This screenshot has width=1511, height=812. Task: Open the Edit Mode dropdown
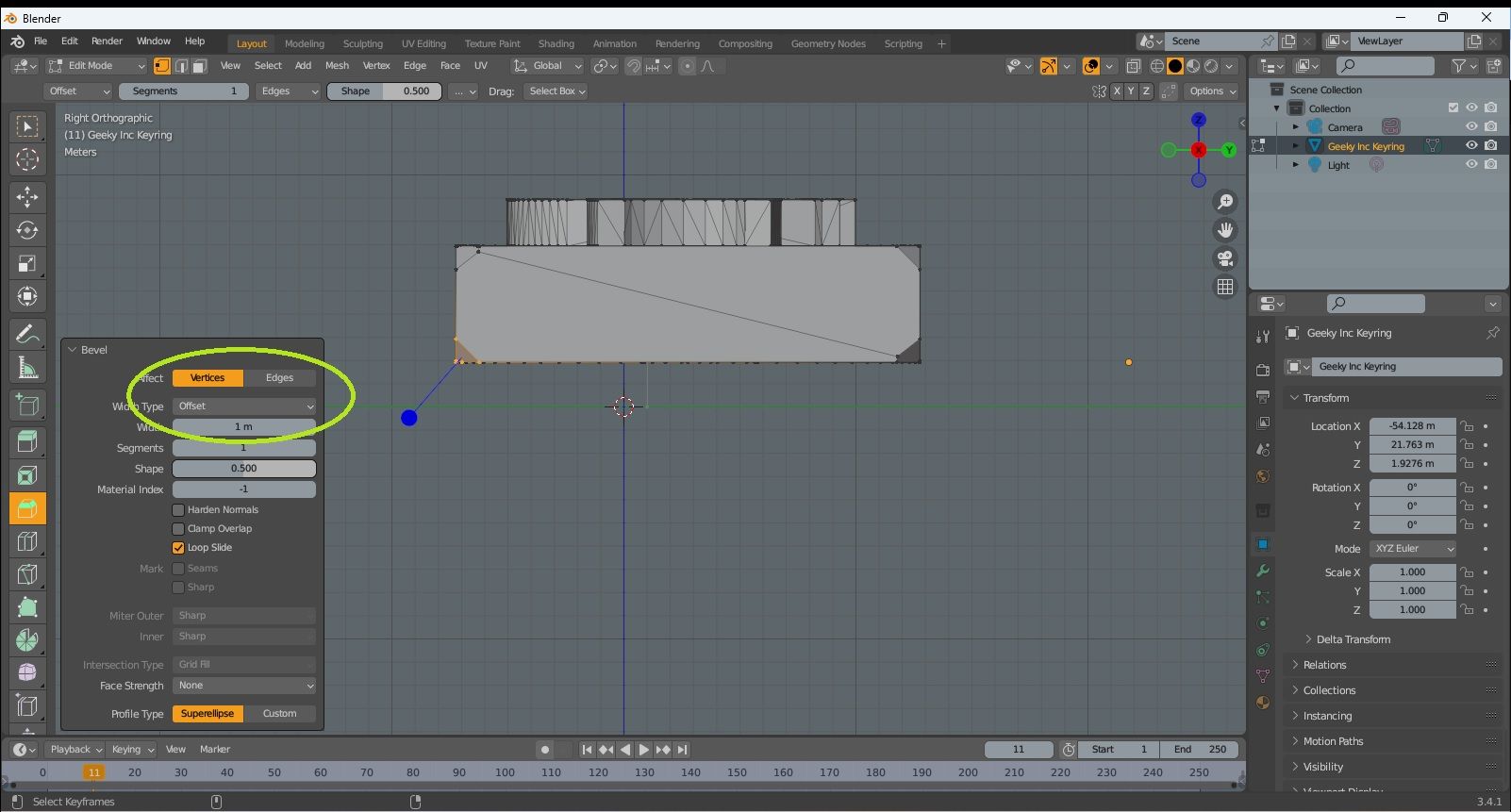point(96,66)
